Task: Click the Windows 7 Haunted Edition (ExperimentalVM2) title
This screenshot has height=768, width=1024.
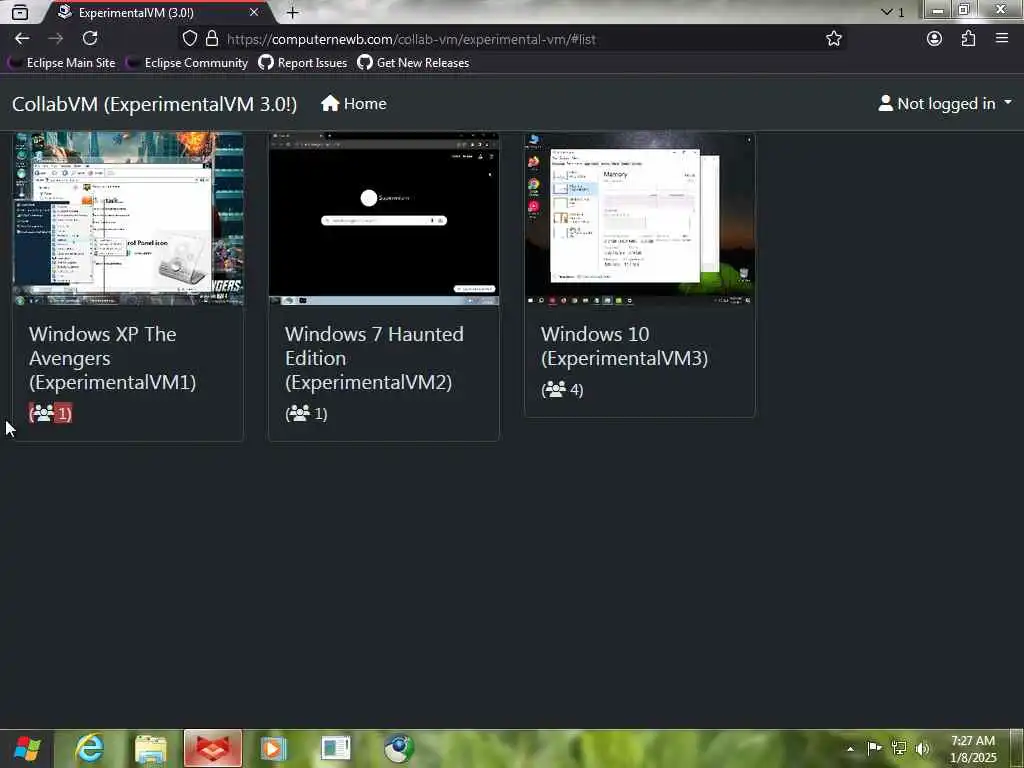Action: [374, 358]
